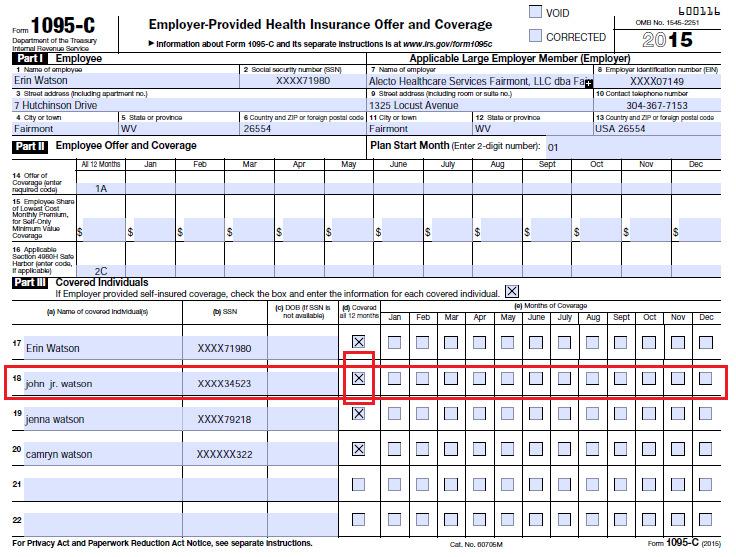This screenshot has width=736, height=557.
Task: Check the row 22 covered all 12 months box
Action: [359, 519]
